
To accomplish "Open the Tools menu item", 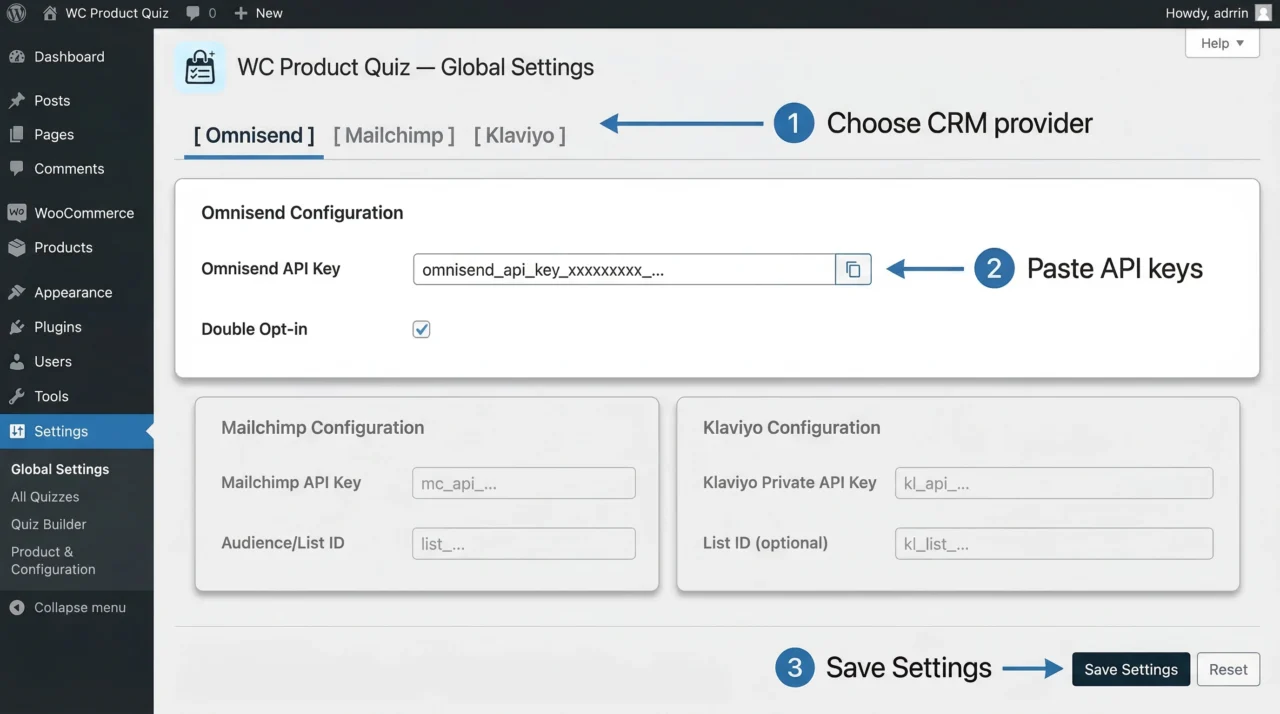I will 51,396.
